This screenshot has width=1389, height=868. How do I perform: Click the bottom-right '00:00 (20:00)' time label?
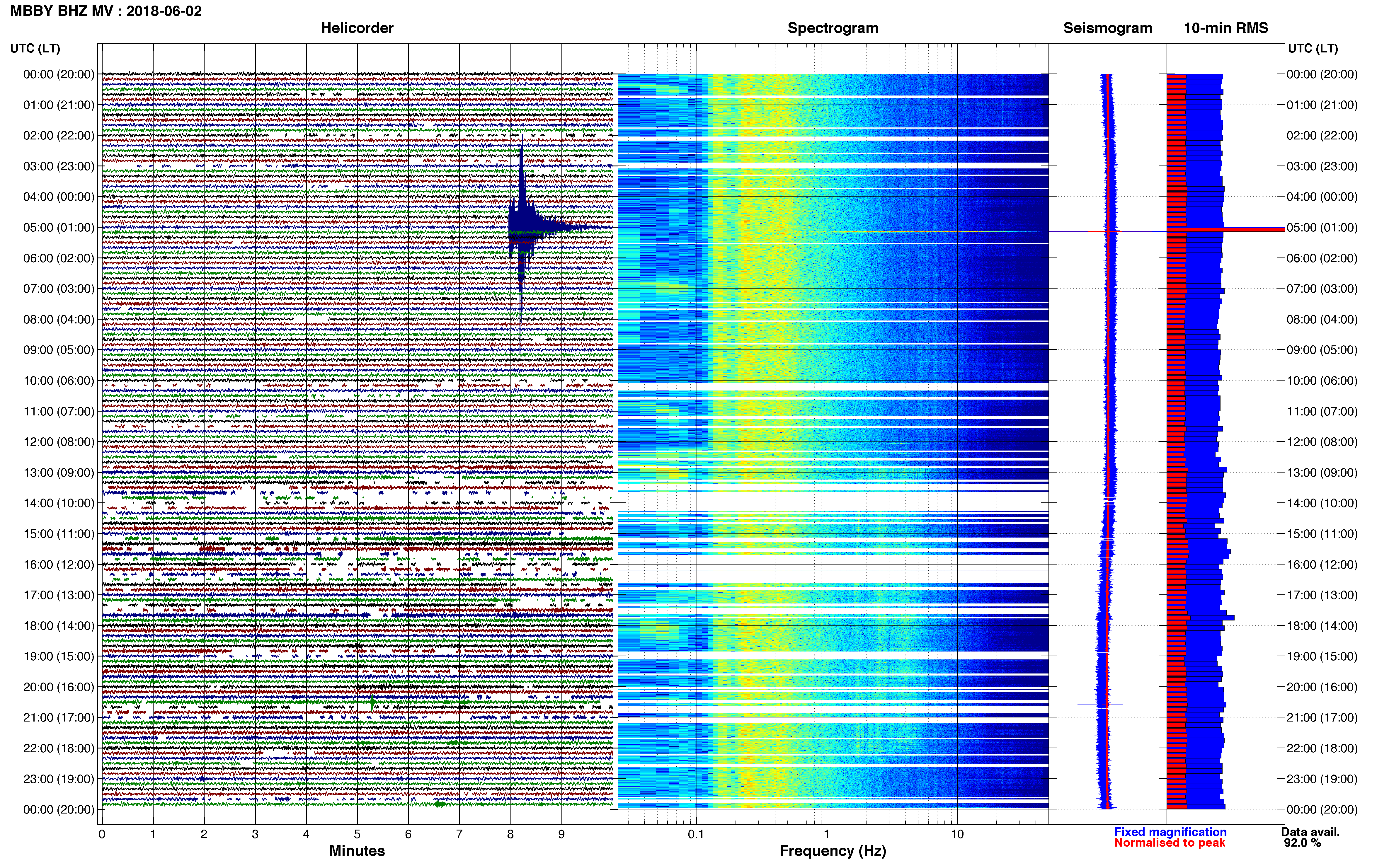pos(1322,809)
